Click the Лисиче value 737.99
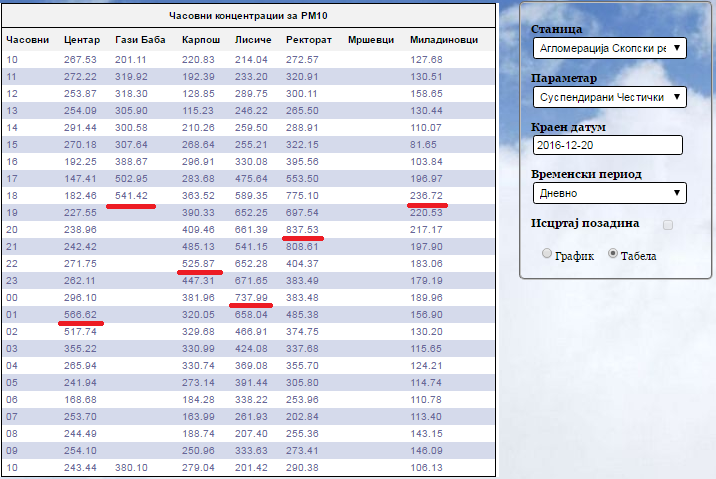This screenshot has width=716, height=479. [x=251, y=298]
